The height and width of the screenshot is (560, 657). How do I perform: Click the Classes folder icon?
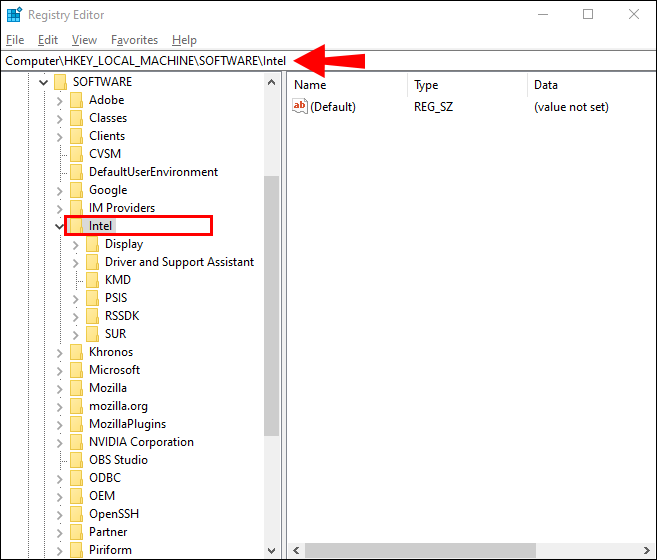coord(76,118)
